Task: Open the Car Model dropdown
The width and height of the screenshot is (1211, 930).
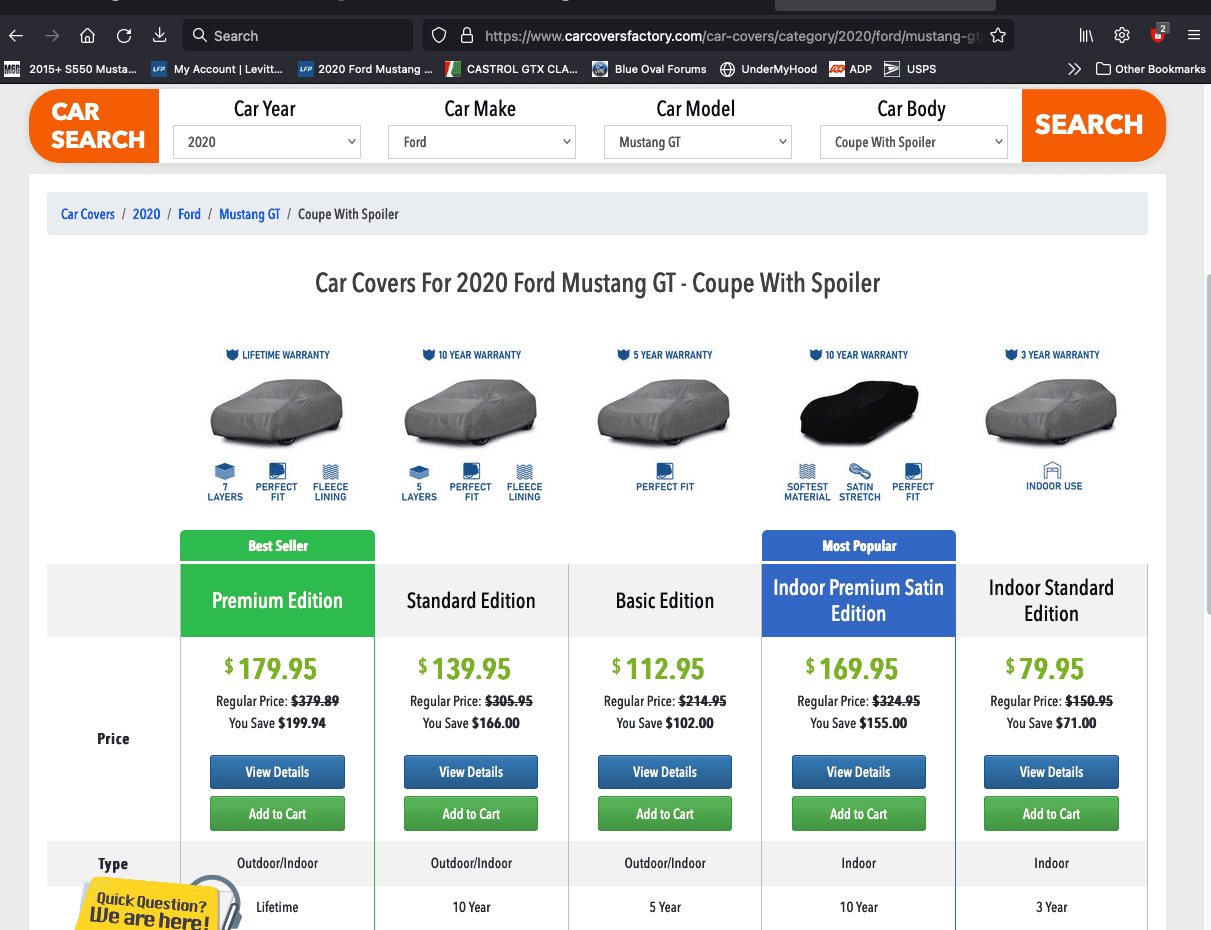Action: [698, 142]
